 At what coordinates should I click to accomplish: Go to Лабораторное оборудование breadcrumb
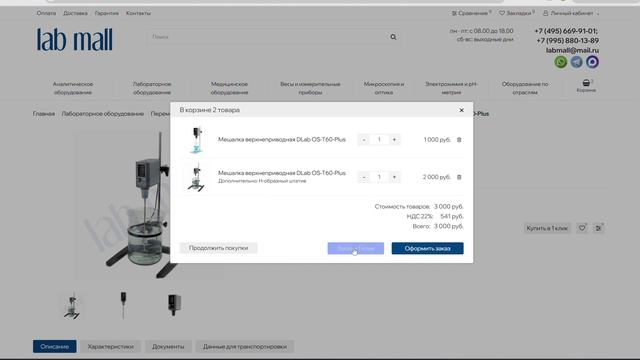click(102, 114)
